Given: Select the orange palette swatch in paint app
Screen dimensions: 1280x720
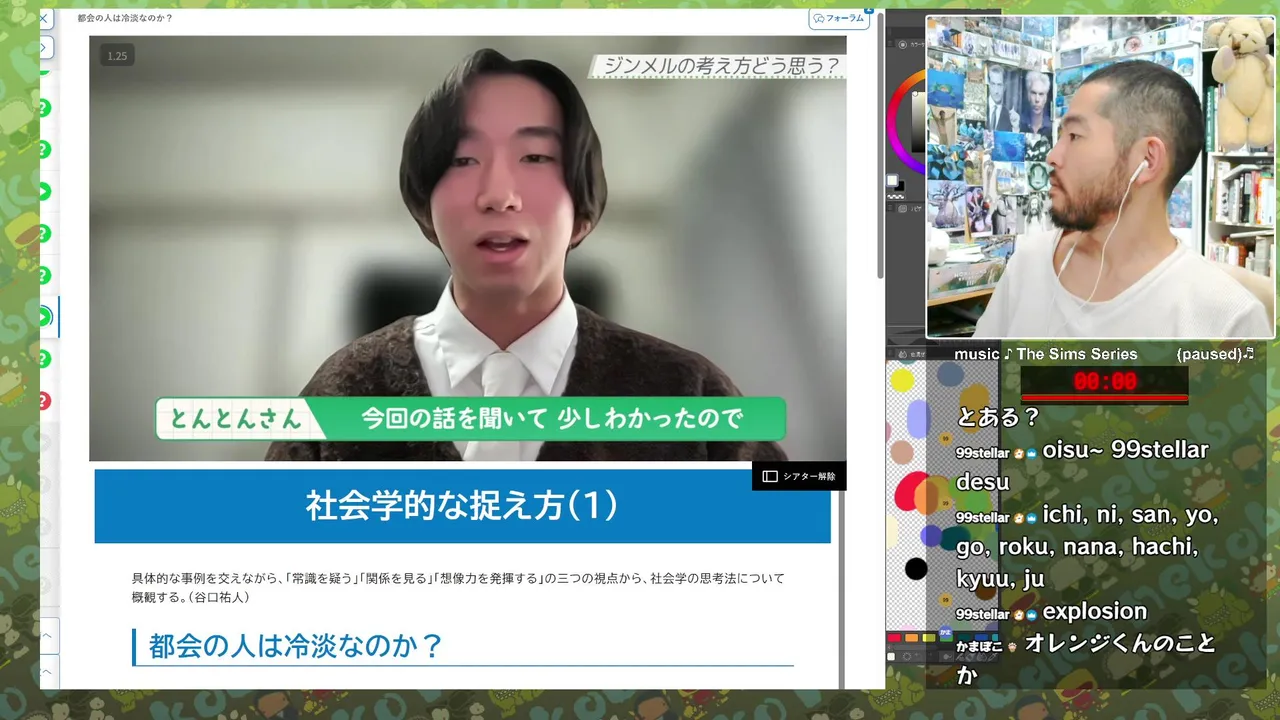Looking at the screenshot, I should coord(911,637).
